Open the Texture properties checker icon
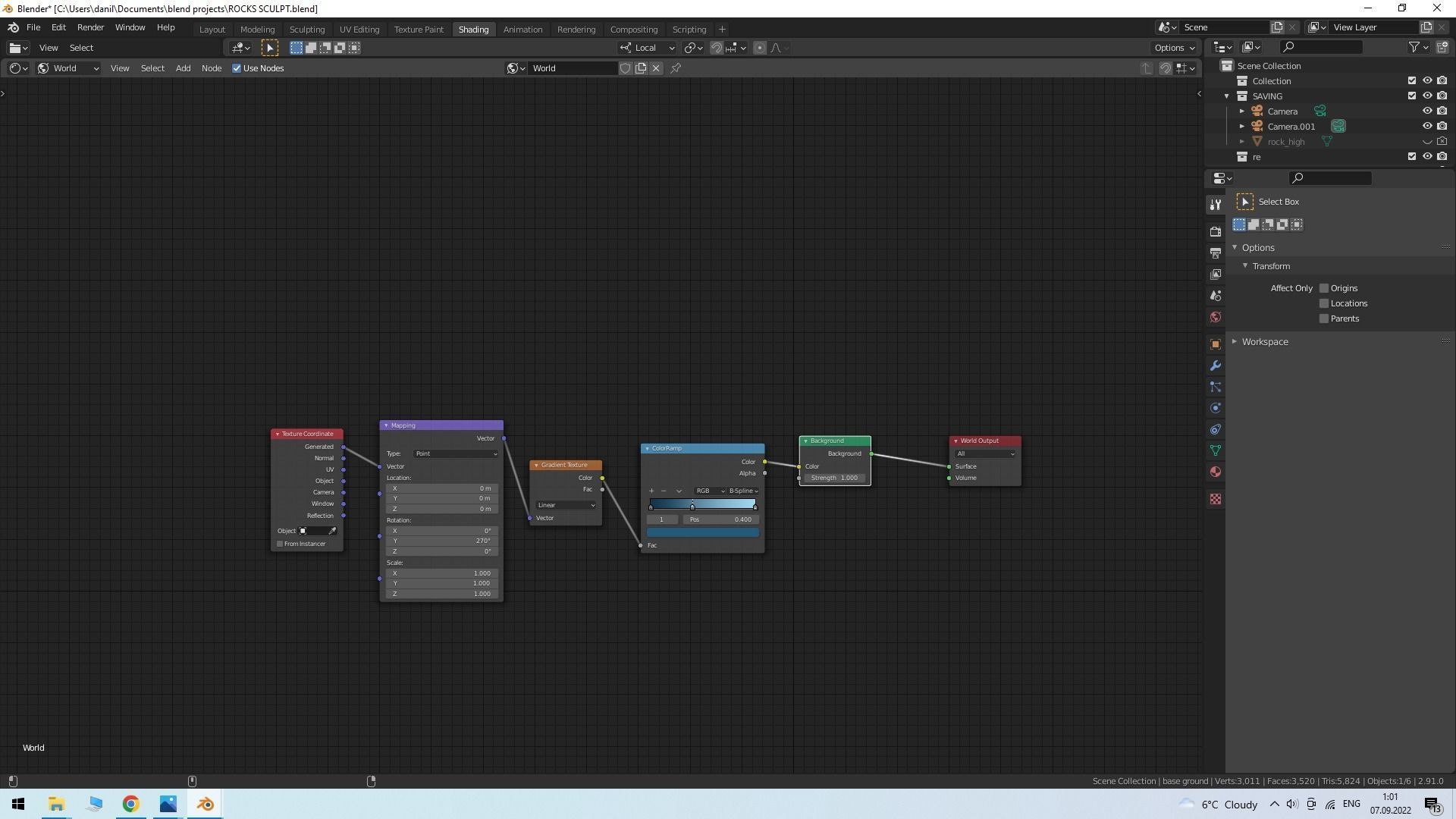This screenshot has height=819, width=1456. pyautogui.click(x=1216, y=499)
